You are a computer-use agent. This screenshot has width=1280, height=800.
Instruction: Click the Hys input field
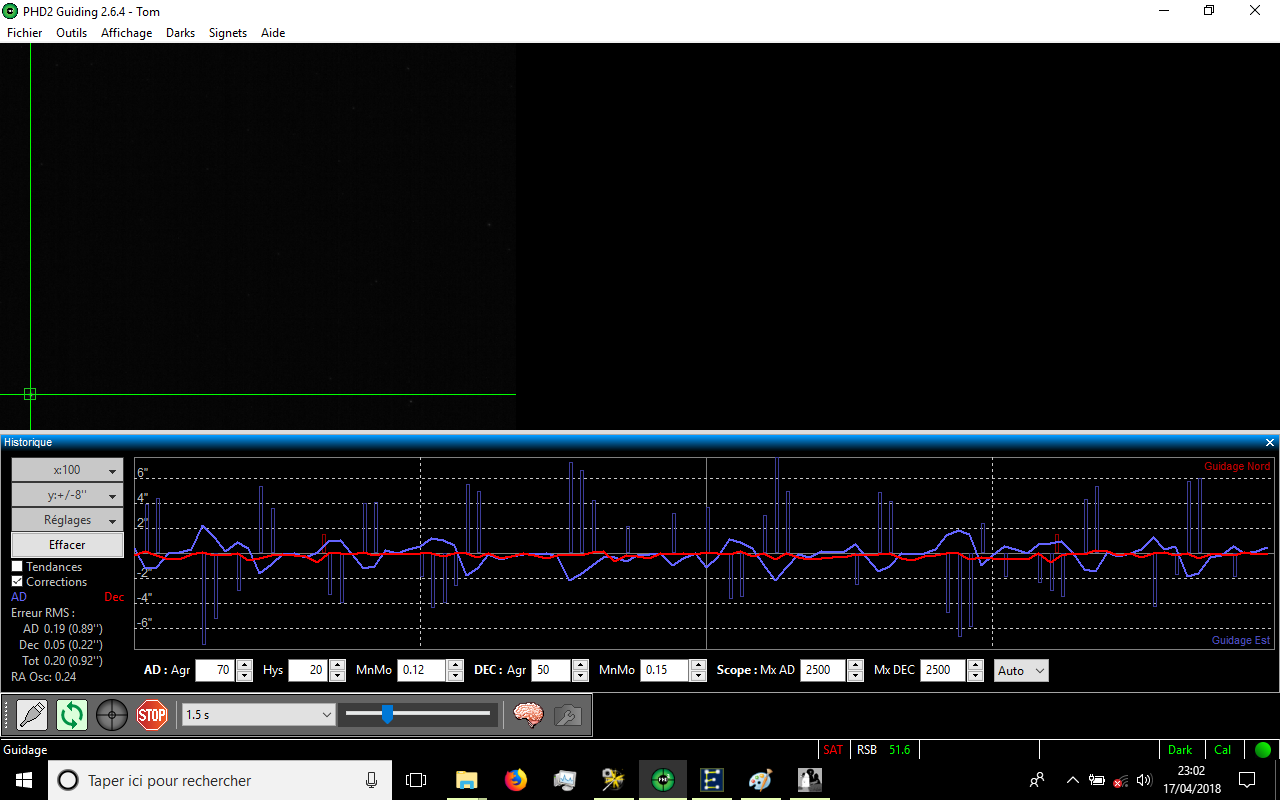click(x=308, y=670)
